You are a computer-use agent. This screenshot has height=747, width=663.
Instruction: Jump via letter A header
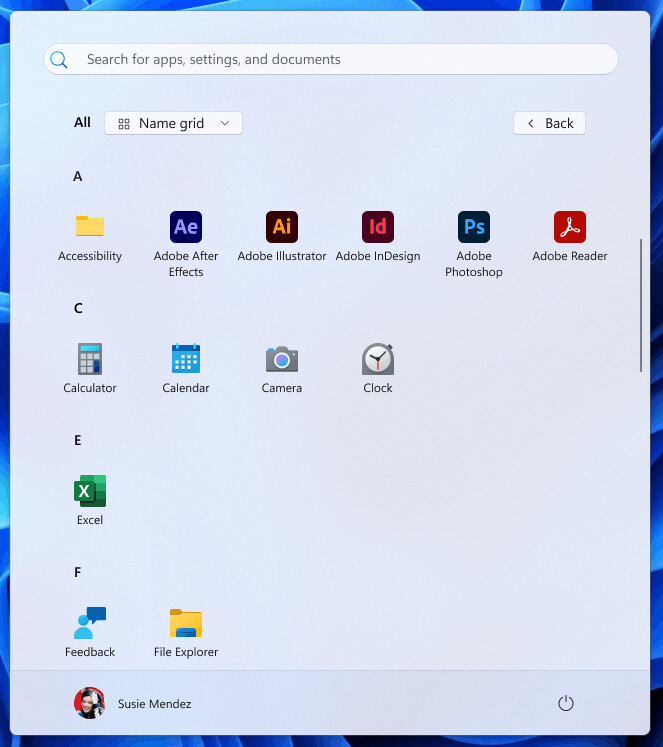78,177
